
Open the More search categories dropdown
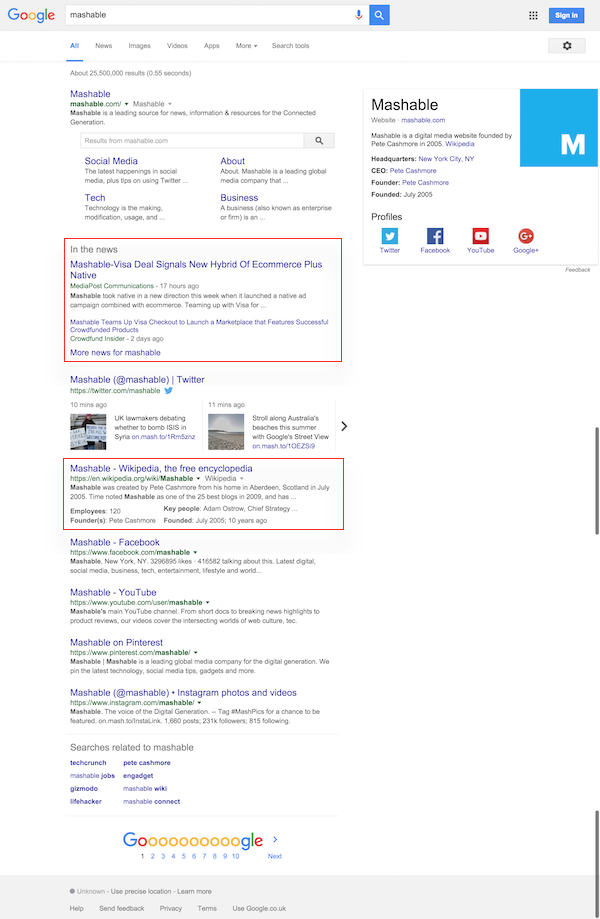pyautogui.click(x=247, y=46)
